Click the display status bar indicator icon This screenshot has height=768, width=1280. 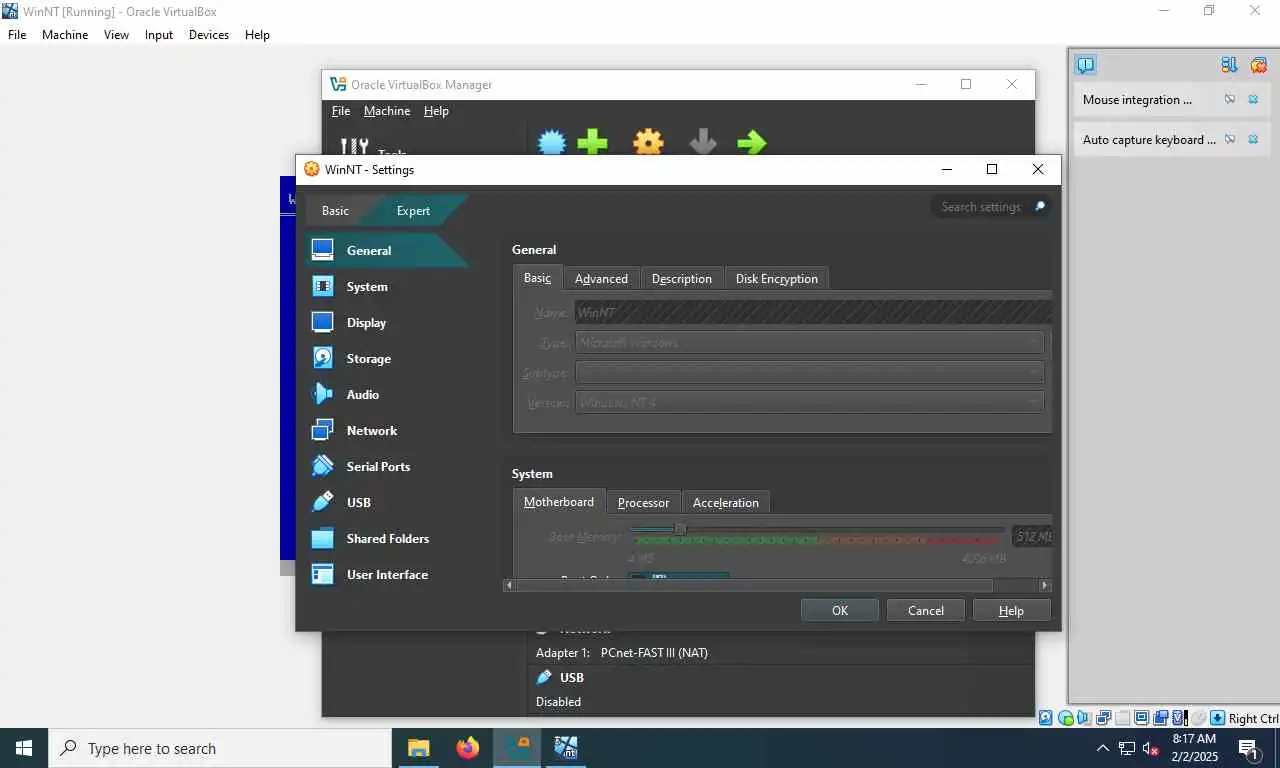[x=1141, y=718]
